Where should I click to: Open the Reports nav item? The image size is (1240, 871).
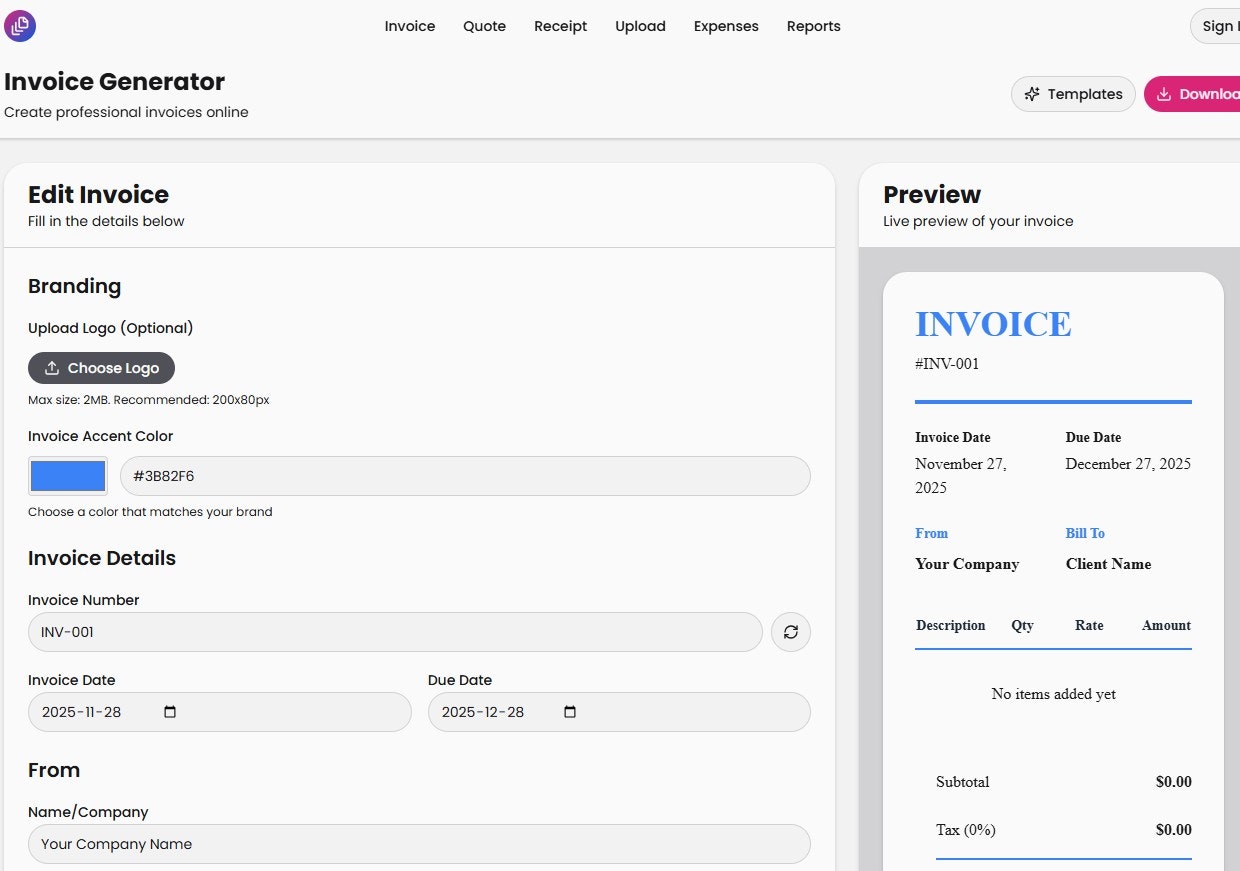click(x=814, y=26)
